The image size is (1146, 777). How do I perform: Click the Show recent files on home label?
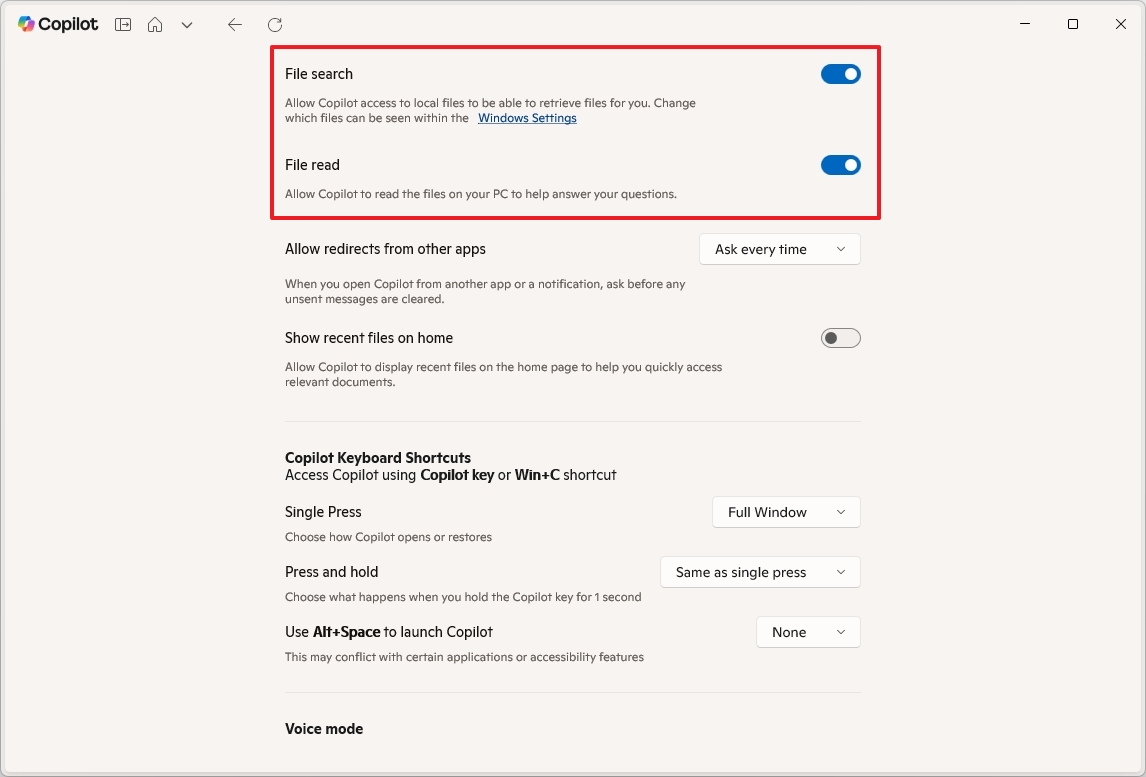point(368,337)
